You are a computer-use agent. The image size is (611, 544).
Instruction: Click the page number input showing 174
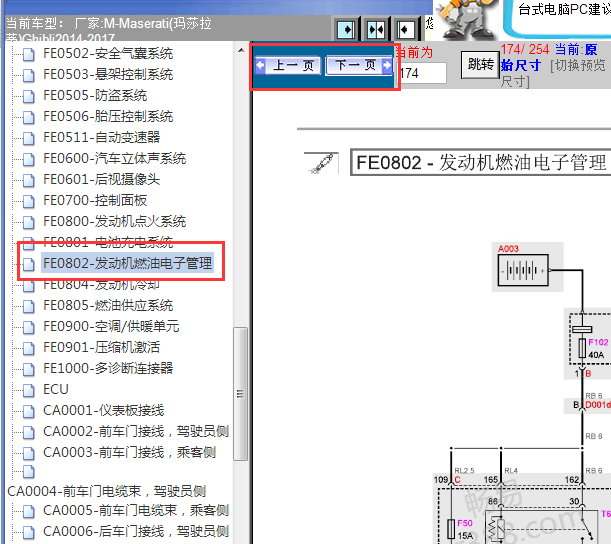click(x=422, y=73)
